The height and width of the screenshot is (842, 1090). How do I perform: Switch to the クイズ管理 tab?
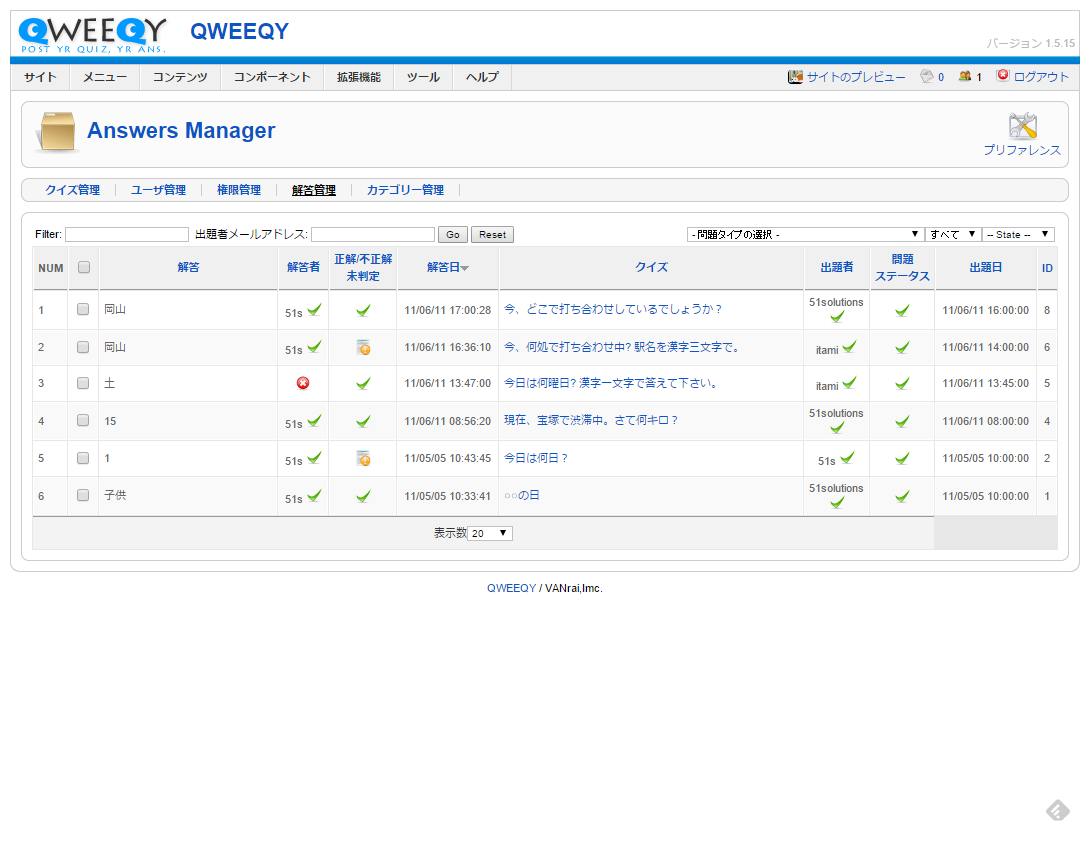[x=72, y=190]
